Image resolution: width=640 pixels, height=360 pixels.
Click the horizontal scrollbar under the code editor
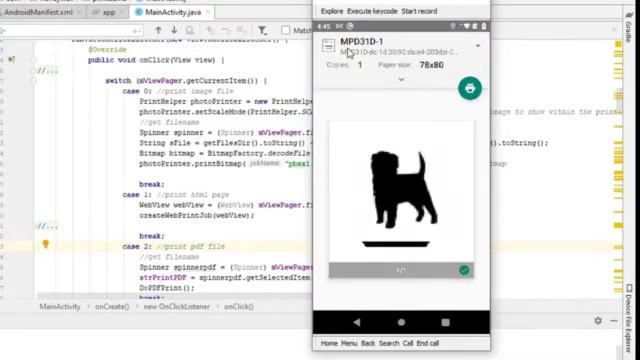point(175,296)
